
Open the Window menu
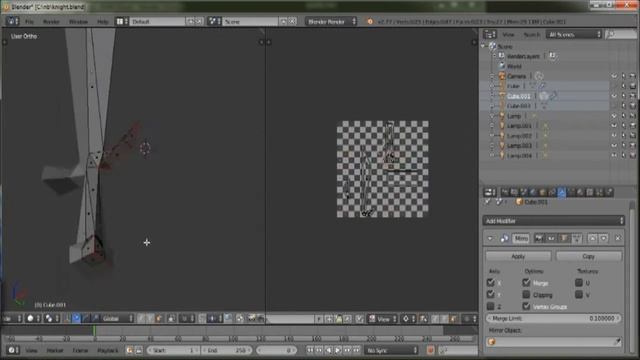(78, 22)
